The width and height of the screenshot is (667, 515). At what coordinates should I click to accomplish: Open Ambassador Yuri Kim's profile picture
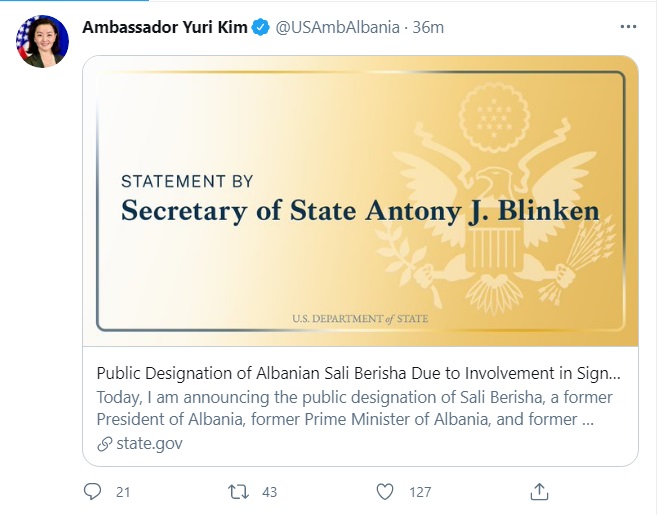[x=42, y=42]
